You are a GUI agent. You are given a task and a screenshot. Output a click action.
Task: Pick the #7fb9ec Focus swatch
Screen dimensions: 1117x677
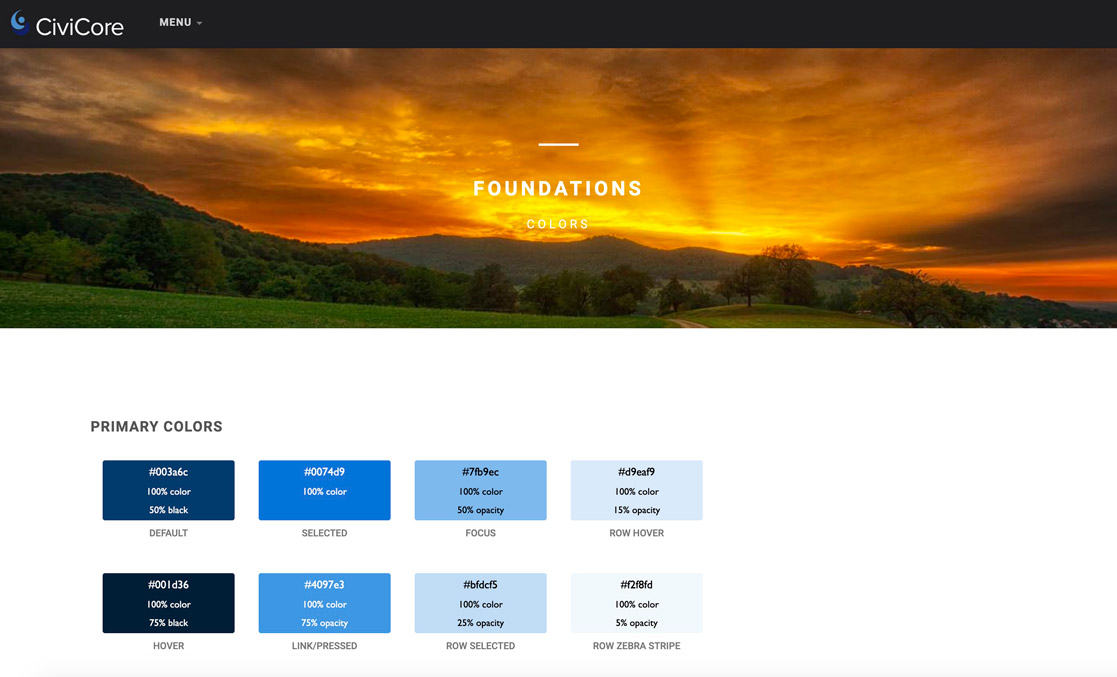coord(480,490)
